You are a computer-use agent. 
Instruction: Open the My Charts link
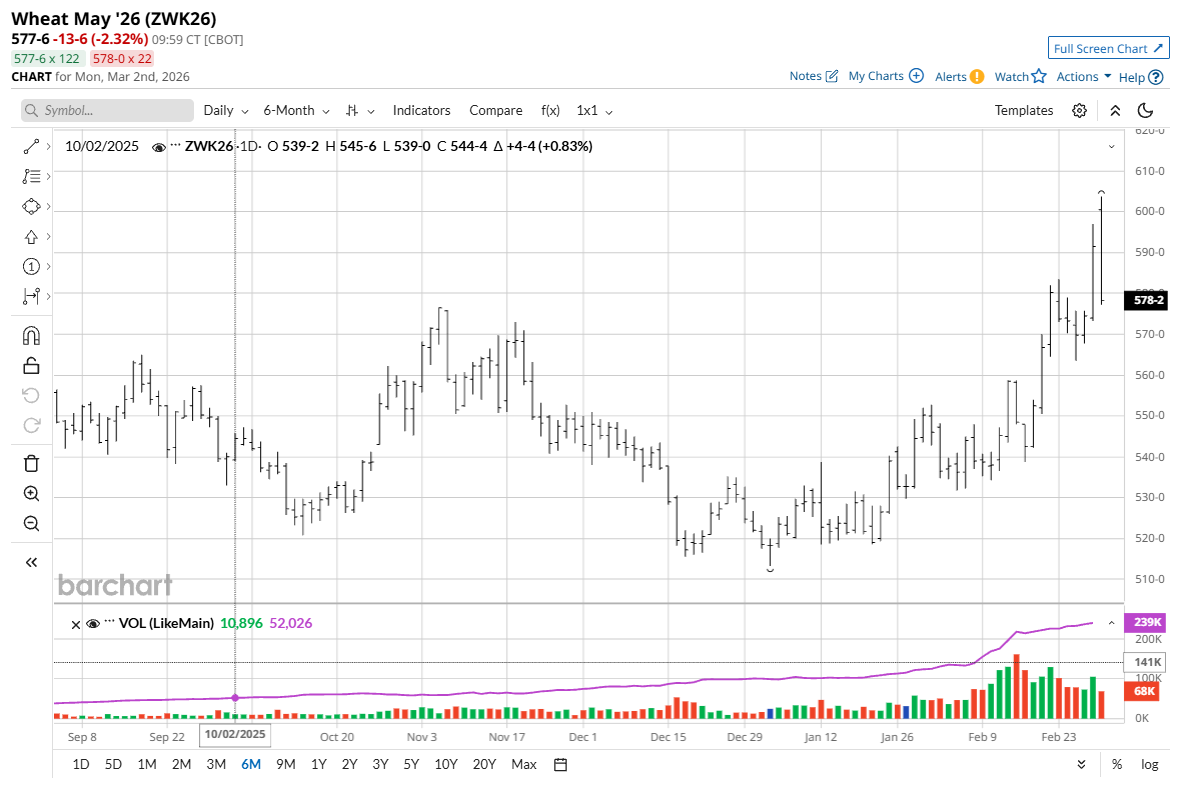point(875,76)
